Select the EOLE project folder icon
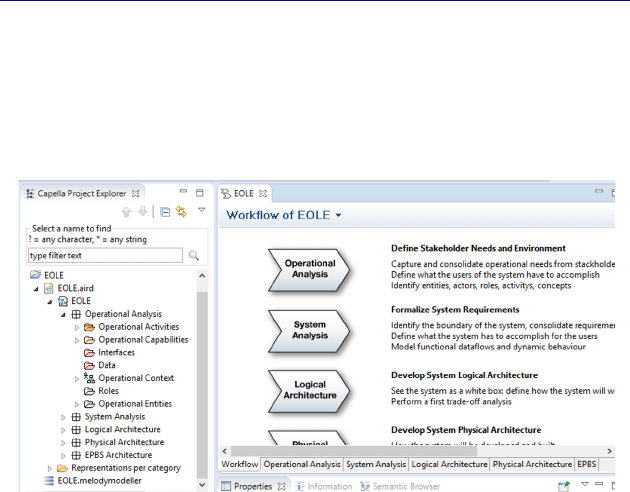630x492 pixels. (x=35, y=275)
